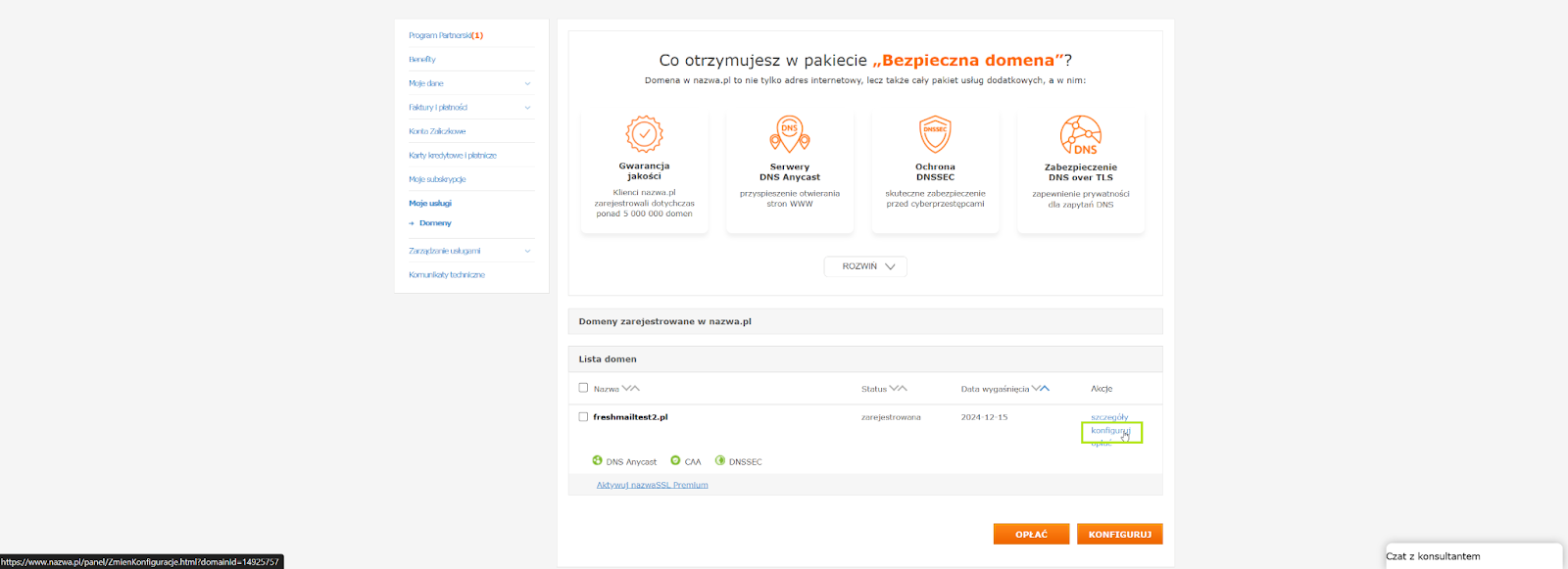
Task: Click the orange OPŁAĆ button
Action: (x=1031, y=534)
